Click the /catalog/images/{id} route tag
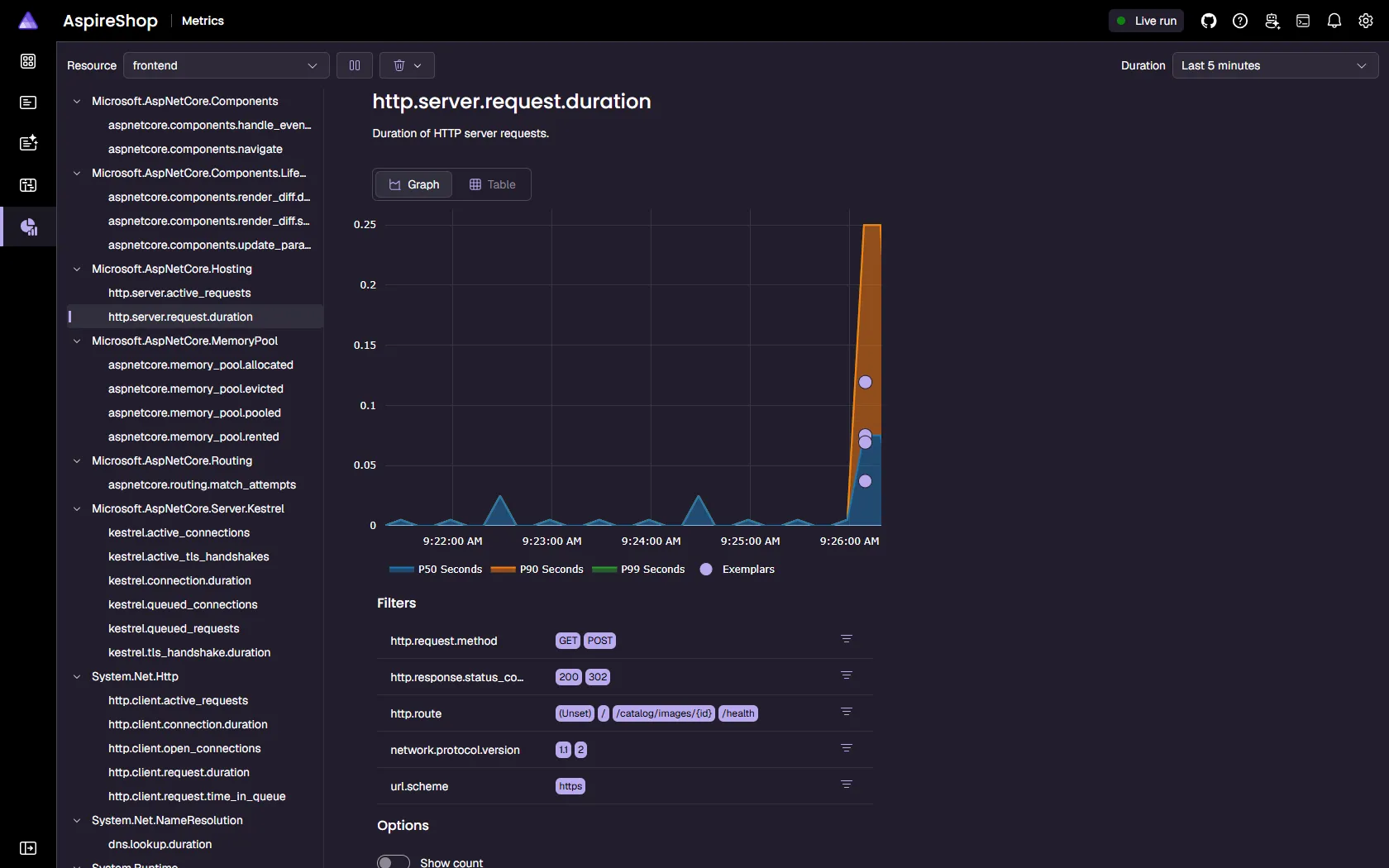This screenshot has width=1389, height=868. coord(664,713)
